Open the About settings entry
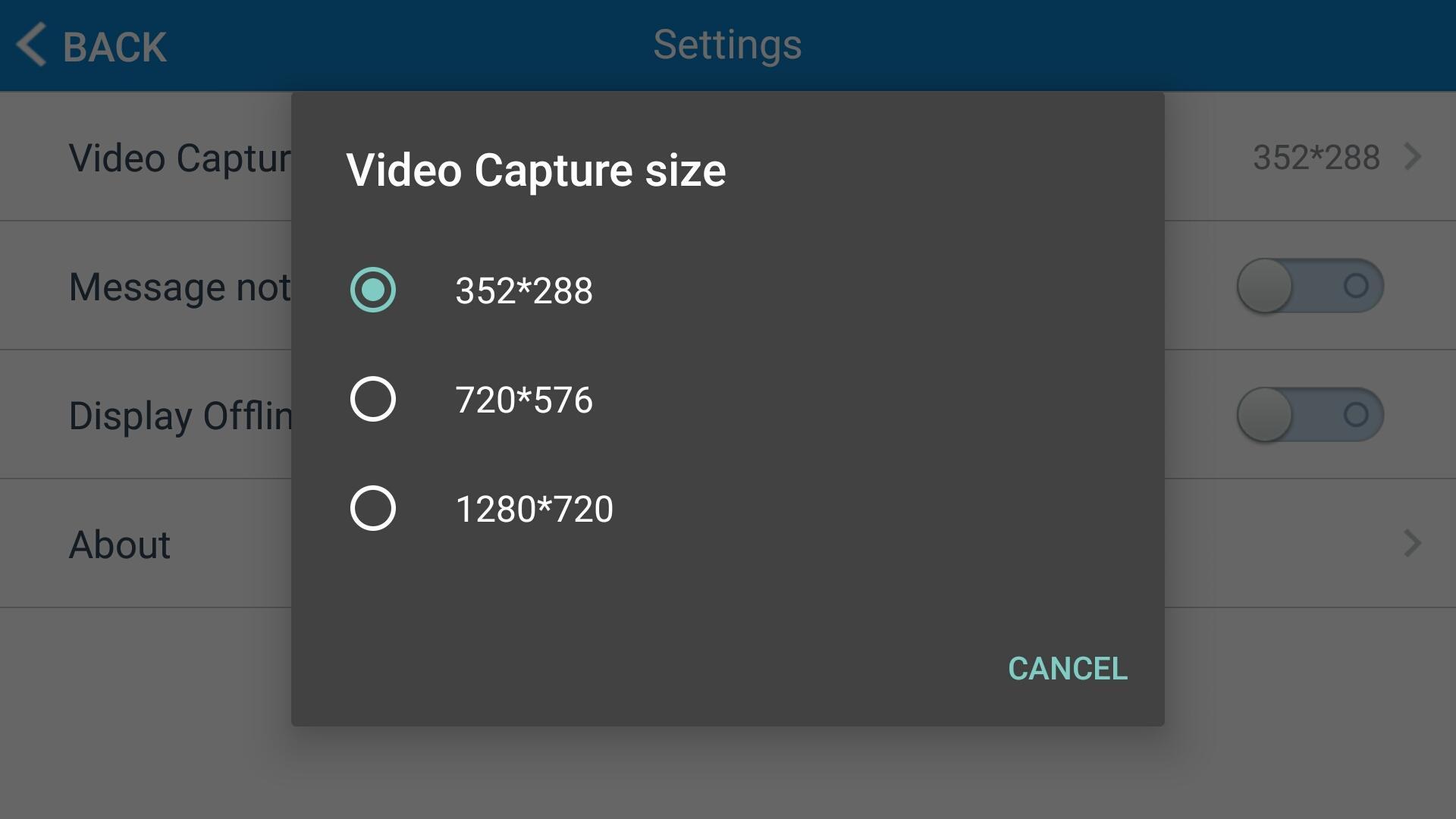Image resolution: width=1456 pixels, height=819 pixels. click(x=120, y=544)
